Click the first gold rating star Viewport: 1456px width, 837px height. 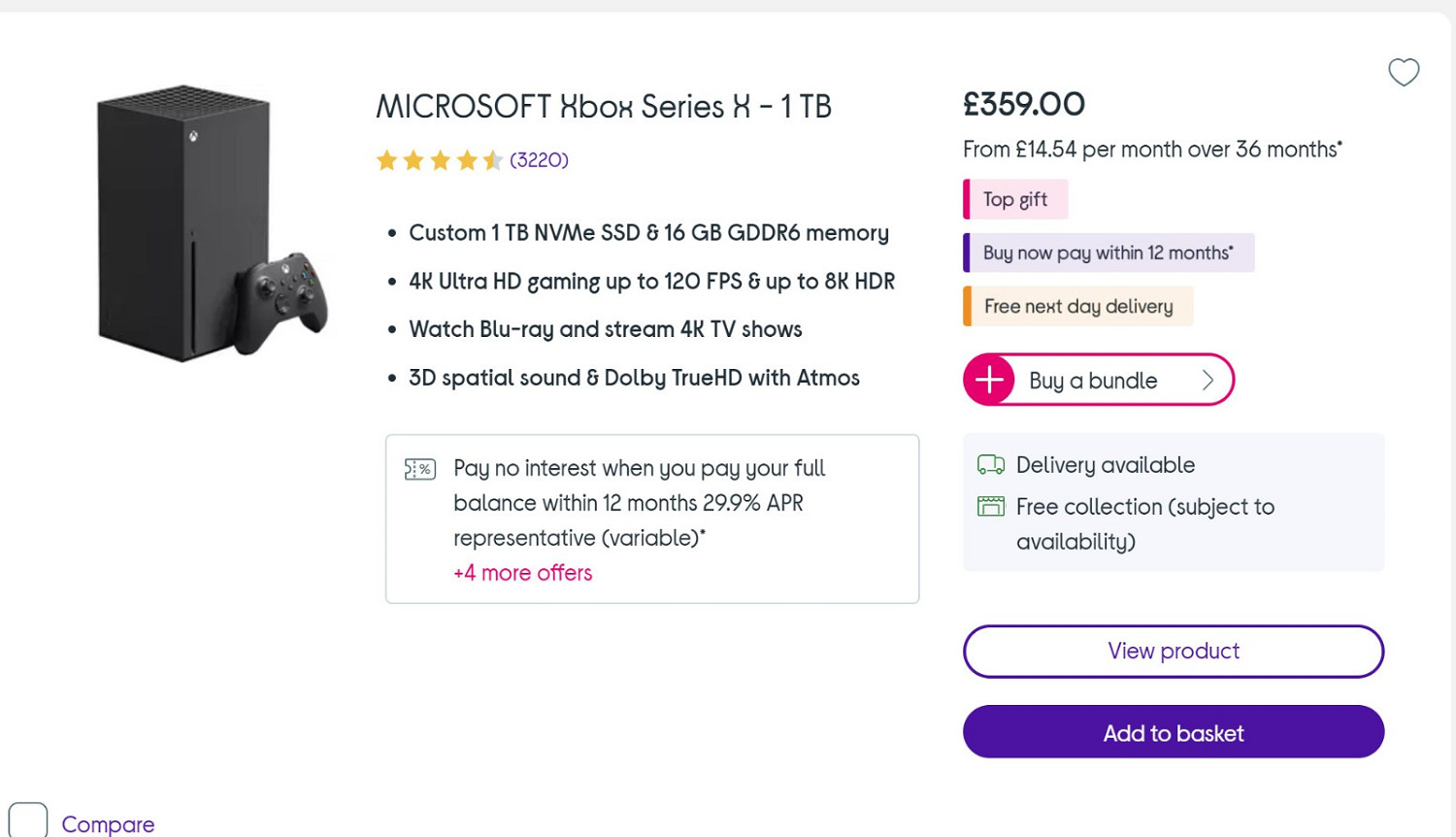(x=386, y=159)
